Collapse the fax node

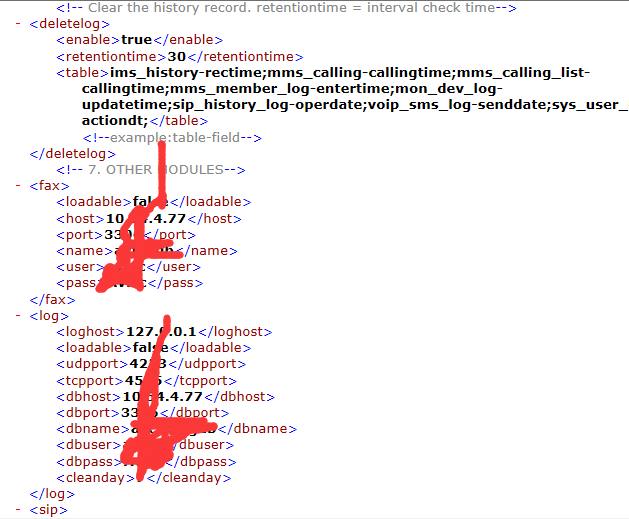18,186
